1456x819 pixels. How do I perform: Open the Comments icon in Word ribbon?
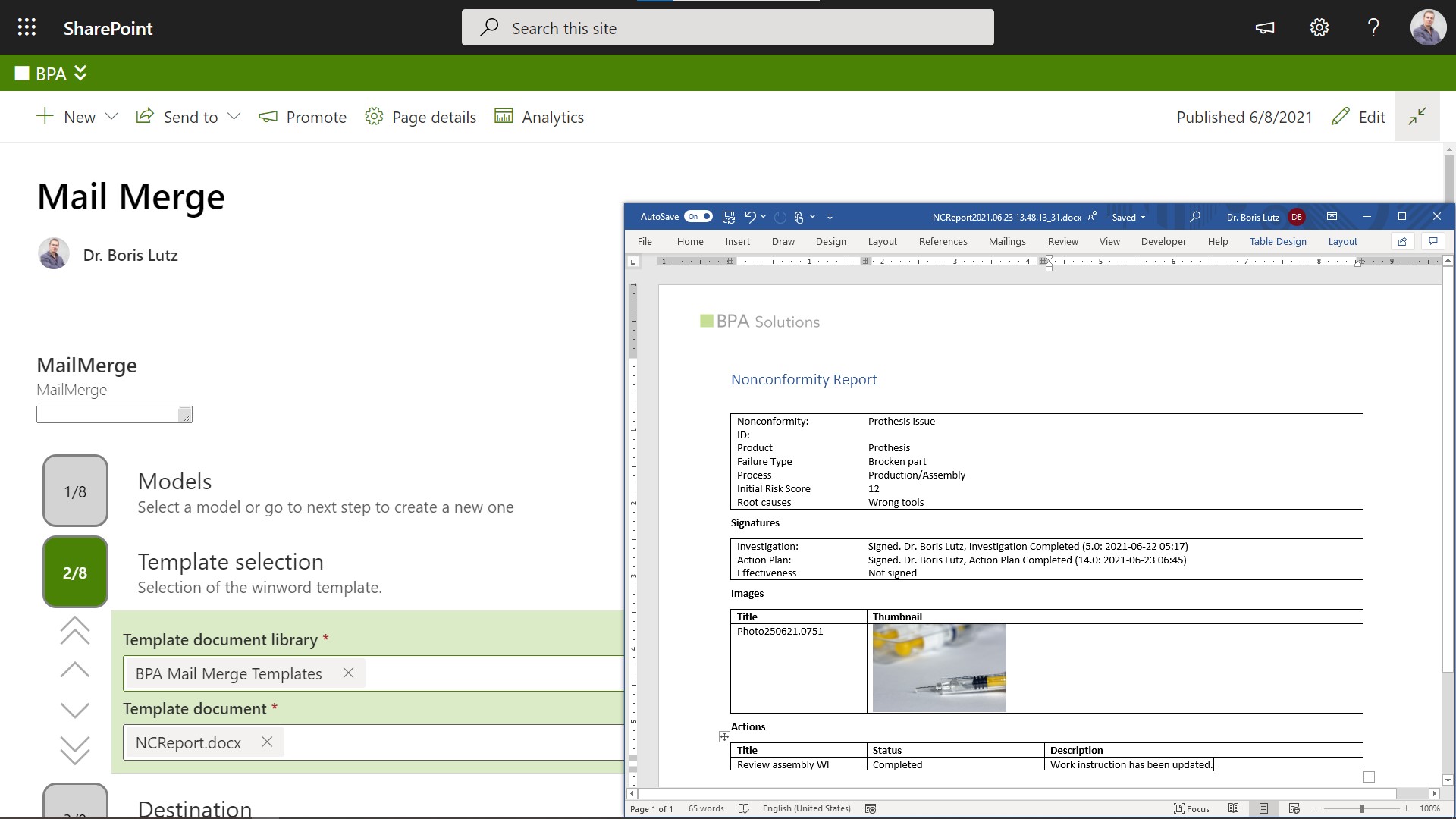[1432, 241]
